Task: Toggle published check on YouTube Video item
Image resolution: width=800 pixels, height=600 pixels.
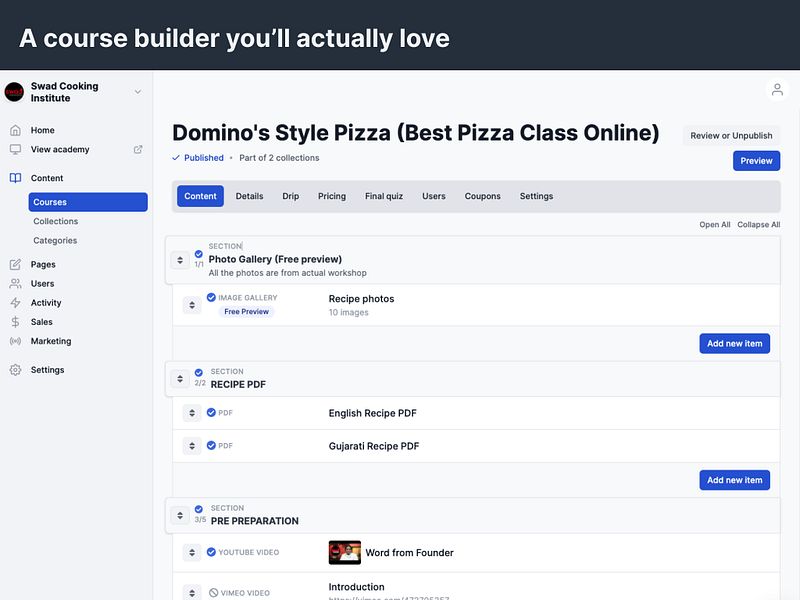Action: pyautogui.click(x=211, y=552)
